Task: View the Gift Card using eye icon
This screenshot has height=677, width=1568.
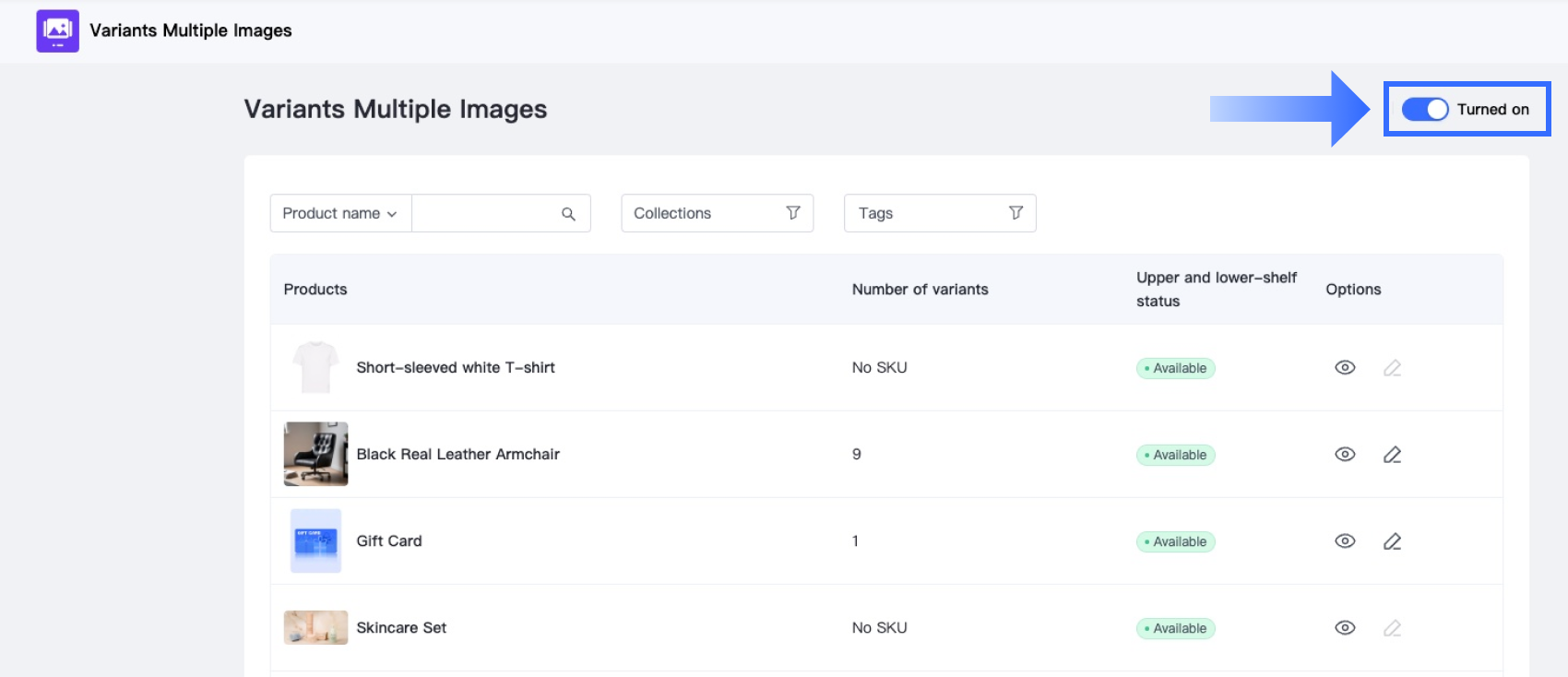Action: [x=1345, y=541]
